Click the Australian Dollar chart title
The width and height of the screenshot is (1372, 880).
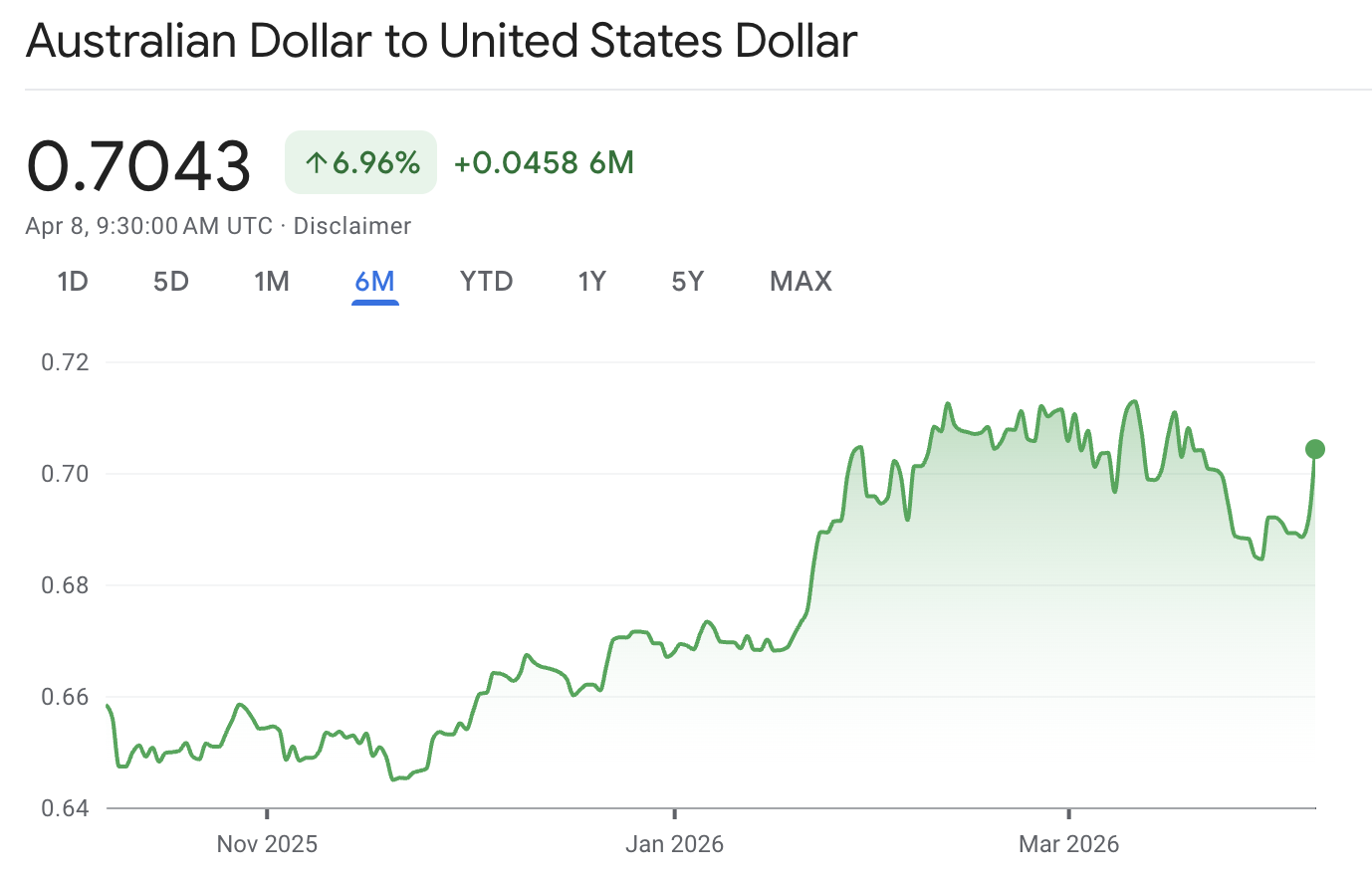[442, 41]
